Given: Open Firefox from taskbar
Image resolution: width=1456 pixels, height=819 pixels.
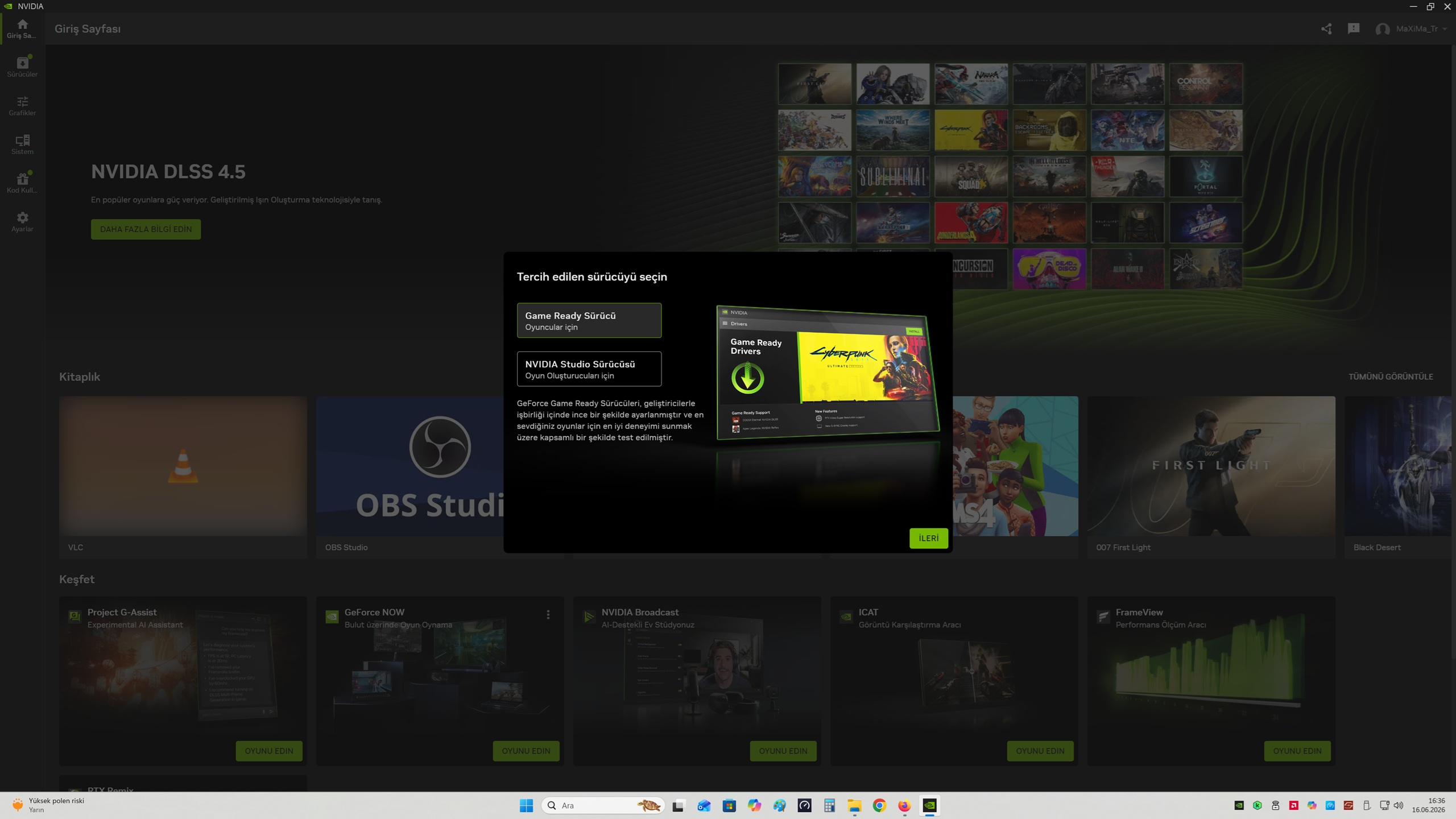Looking at the screenshot, I should pos(904,805).
